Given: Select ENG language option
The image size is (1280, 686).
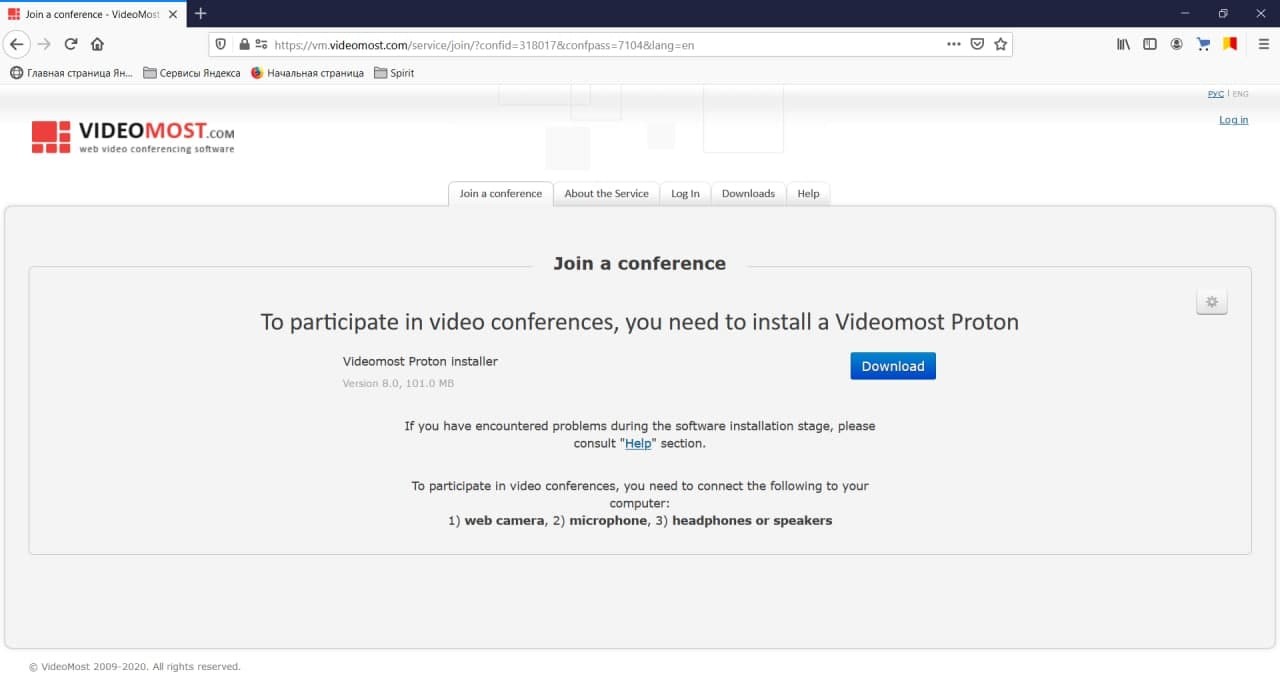Looking at the screenshot, I should (x=1240, y=94).
